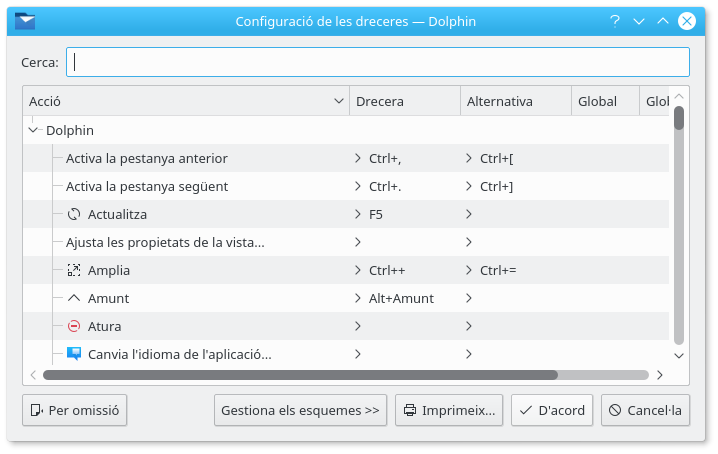This screenshot has height=454, width=718.
Task: Expand the Ctrl+, shortcut for previous tab
Action: tap(358, 158)
